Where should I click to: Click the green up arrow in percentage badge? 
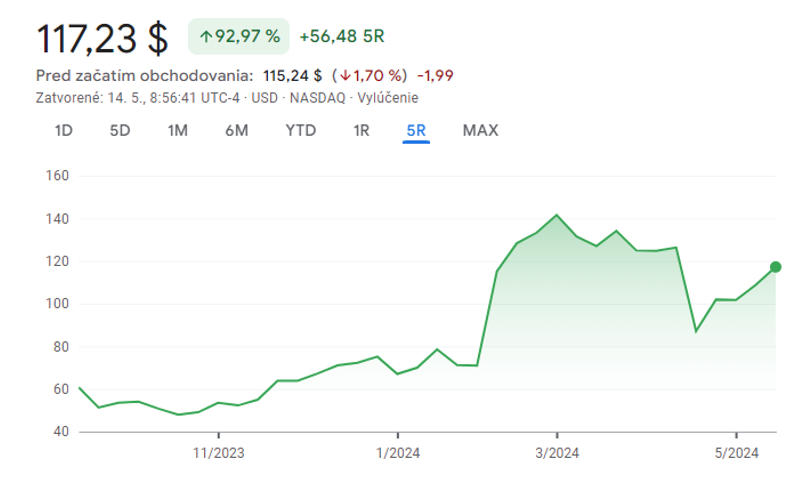[x=206, y=37]
